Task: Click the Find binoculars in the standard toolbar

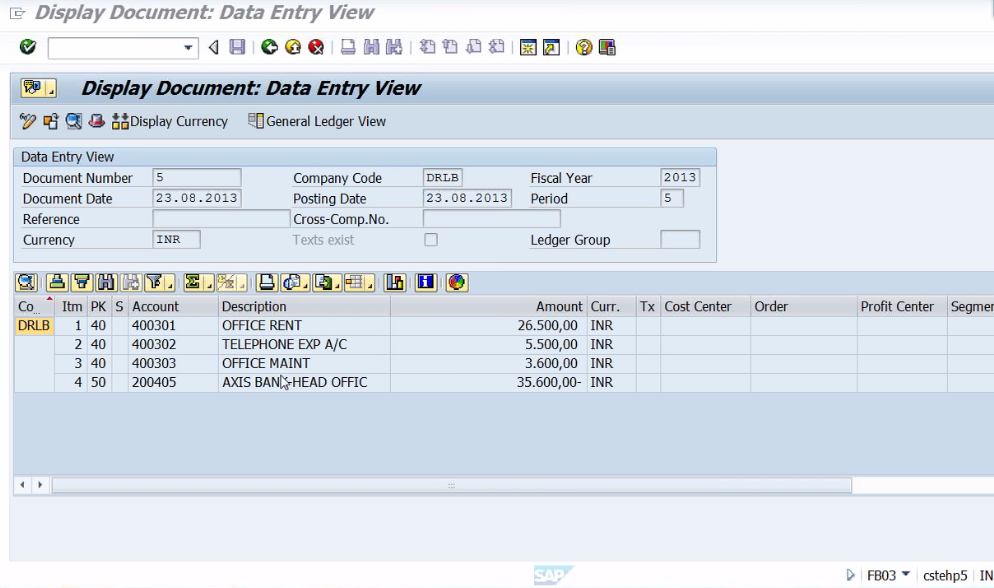Action: [x=371, y=48]
